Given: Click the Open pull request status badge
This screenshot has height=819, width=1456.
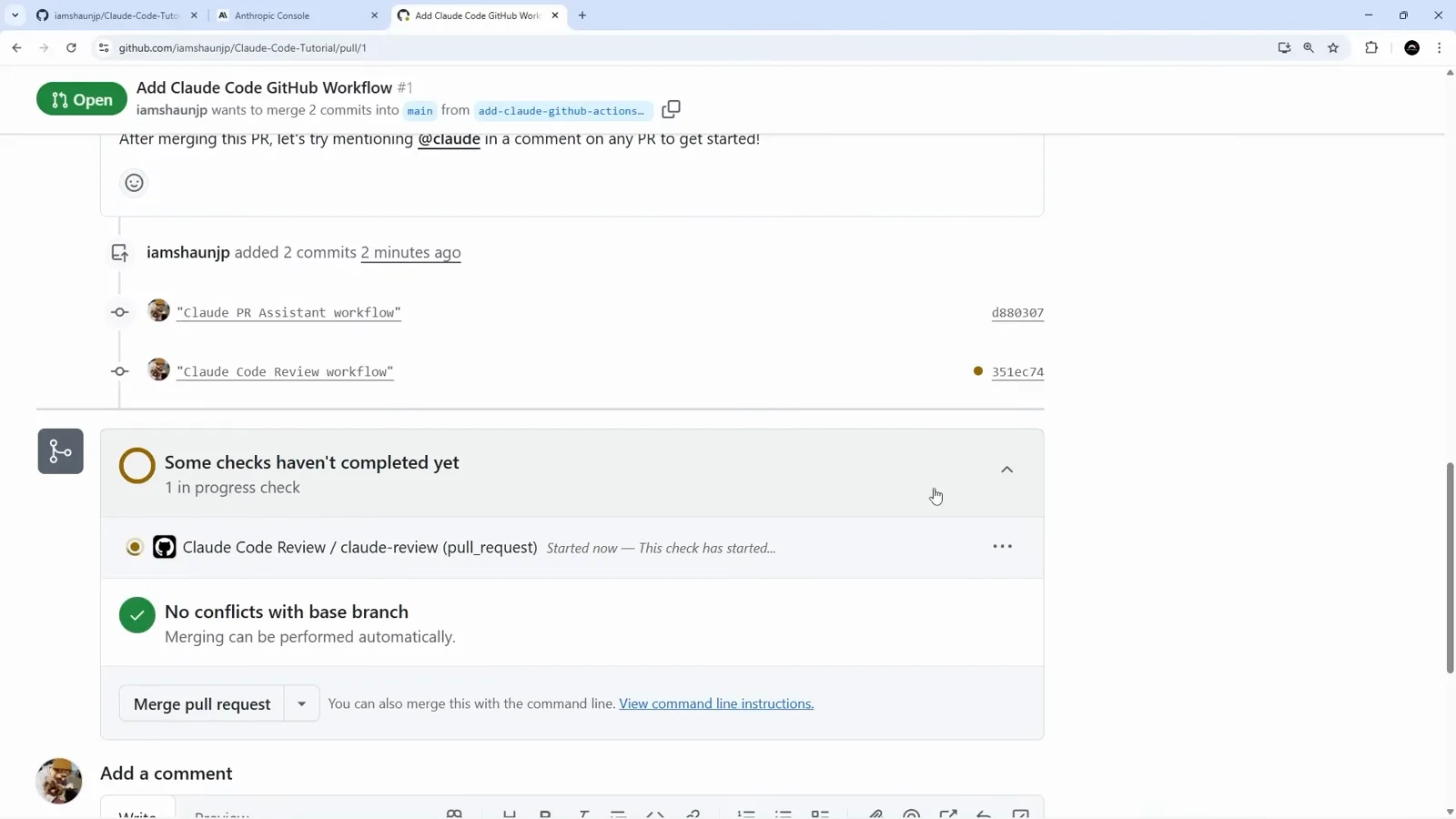Looking at the screenshot, I should click(x=82, y=99).
